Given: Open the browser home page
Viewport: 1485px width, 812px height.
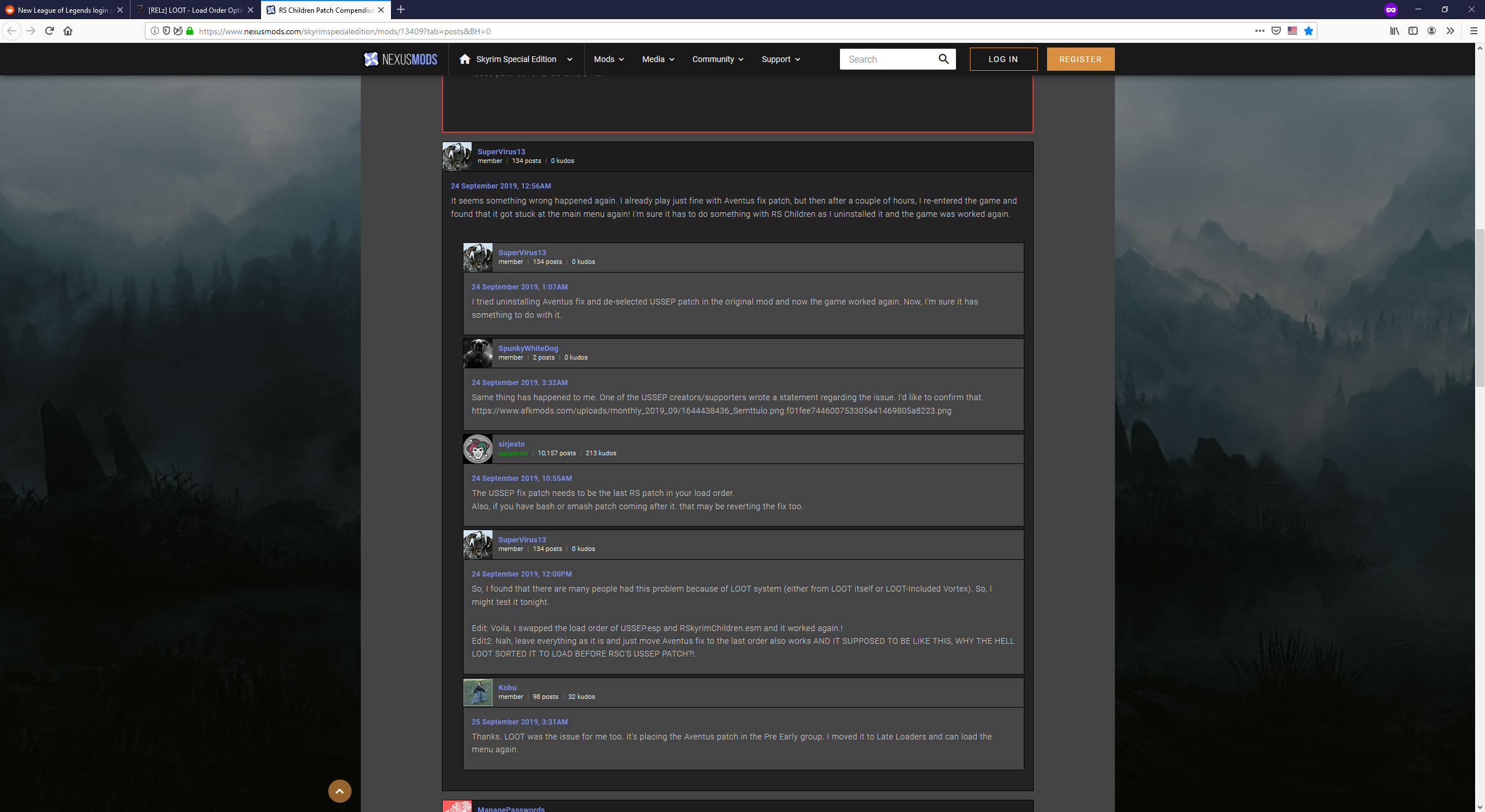Looking at the screenshot, I should coord(68,31).
